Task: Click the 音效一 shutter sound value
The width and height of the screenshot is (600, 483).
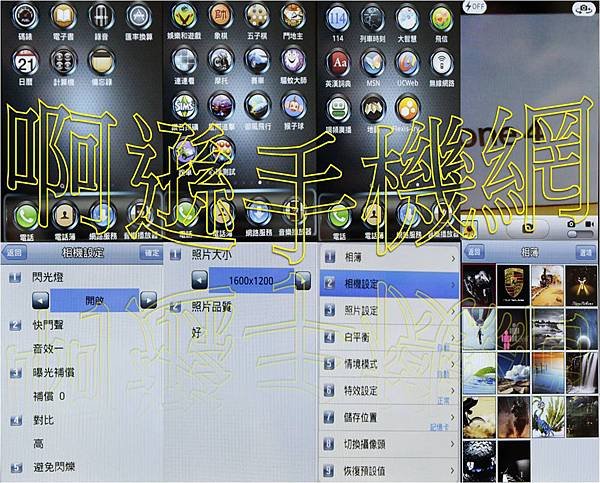Action: [x=47, y=349]
